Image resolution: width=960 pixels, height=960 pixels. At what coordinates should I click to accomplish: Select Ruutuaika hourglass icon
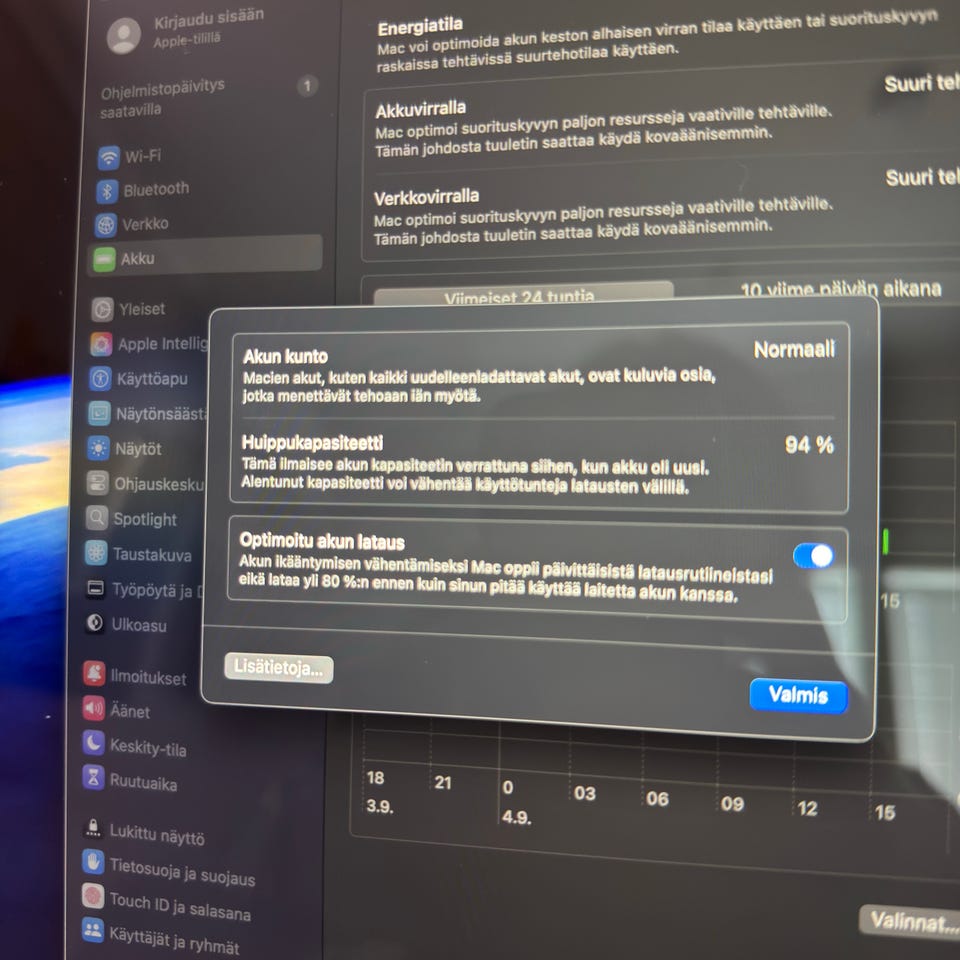pos(93,778)
